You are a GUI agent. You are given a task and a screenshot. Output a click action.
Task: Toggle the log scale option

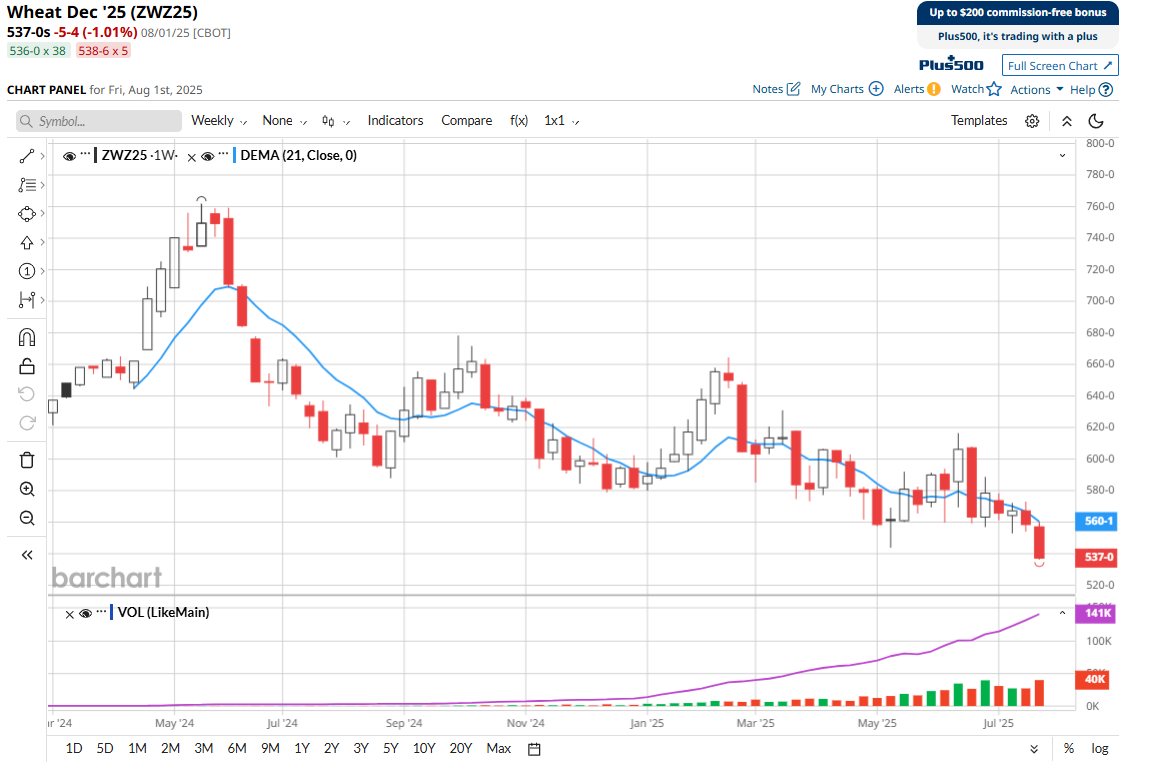1099,749
